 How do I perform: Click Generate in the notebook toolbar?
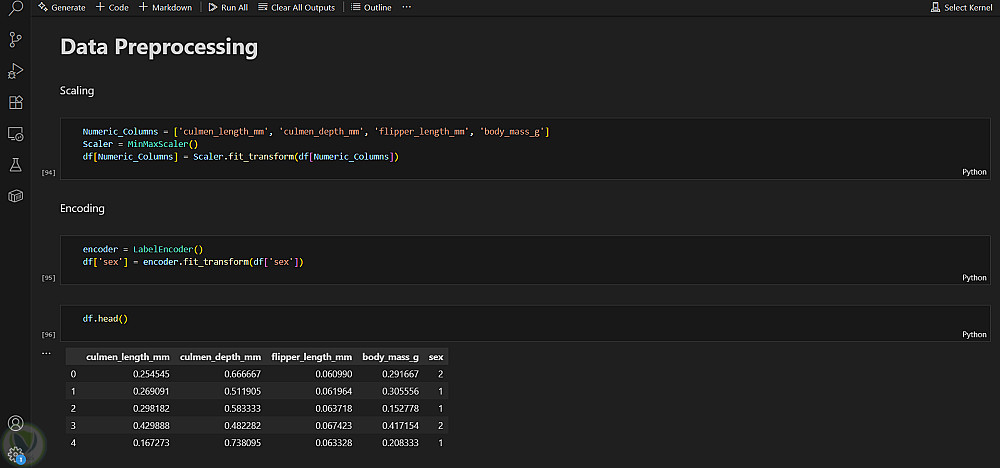coord(61,7)
